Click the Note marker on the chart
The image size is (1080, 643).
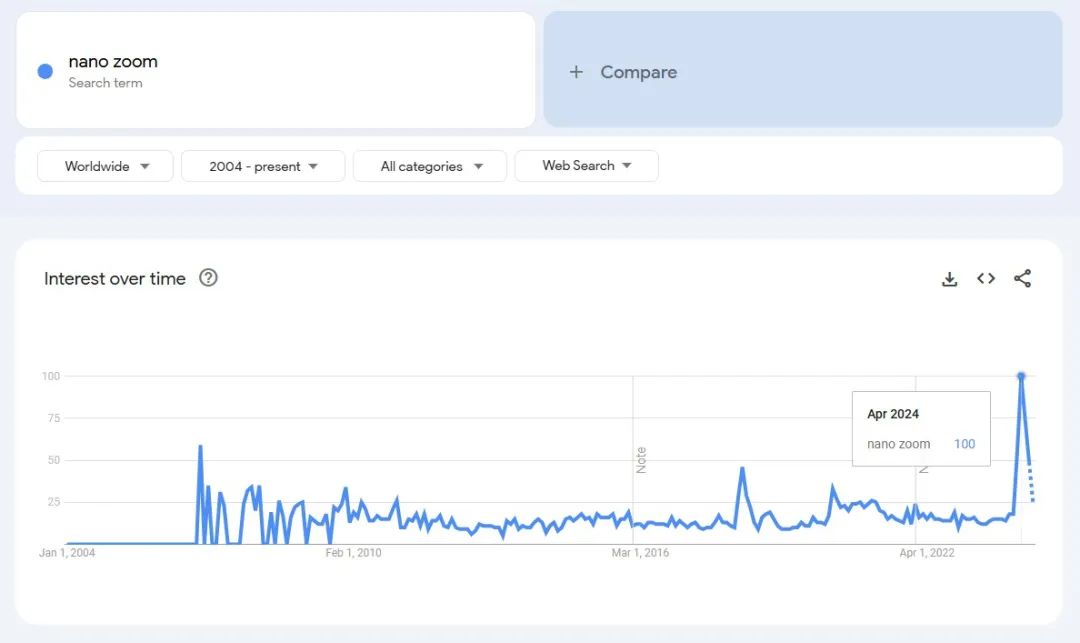click(641, 460)
